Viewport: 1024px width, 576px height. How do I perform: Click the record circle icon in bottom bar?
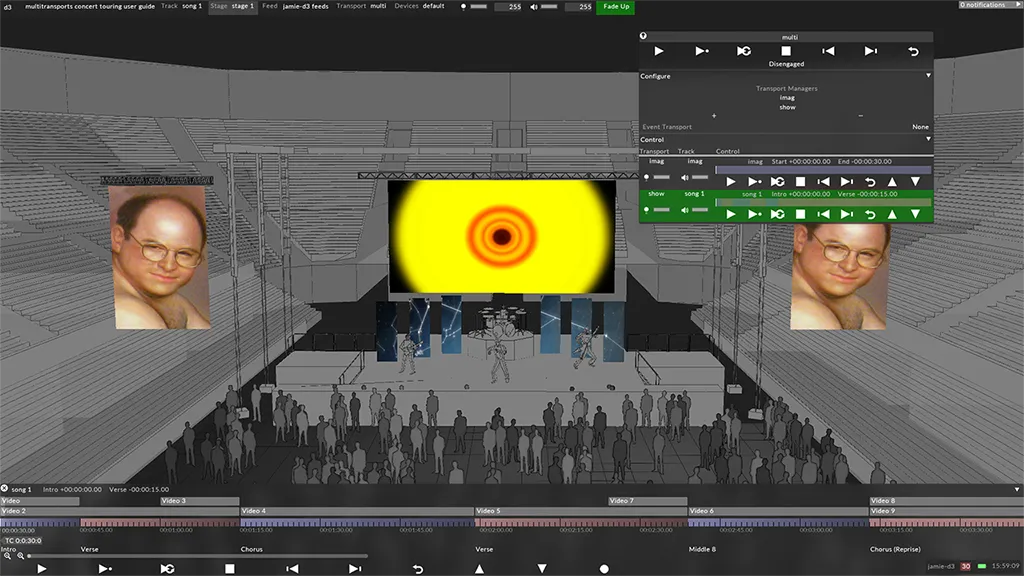[x=604, y=568]
